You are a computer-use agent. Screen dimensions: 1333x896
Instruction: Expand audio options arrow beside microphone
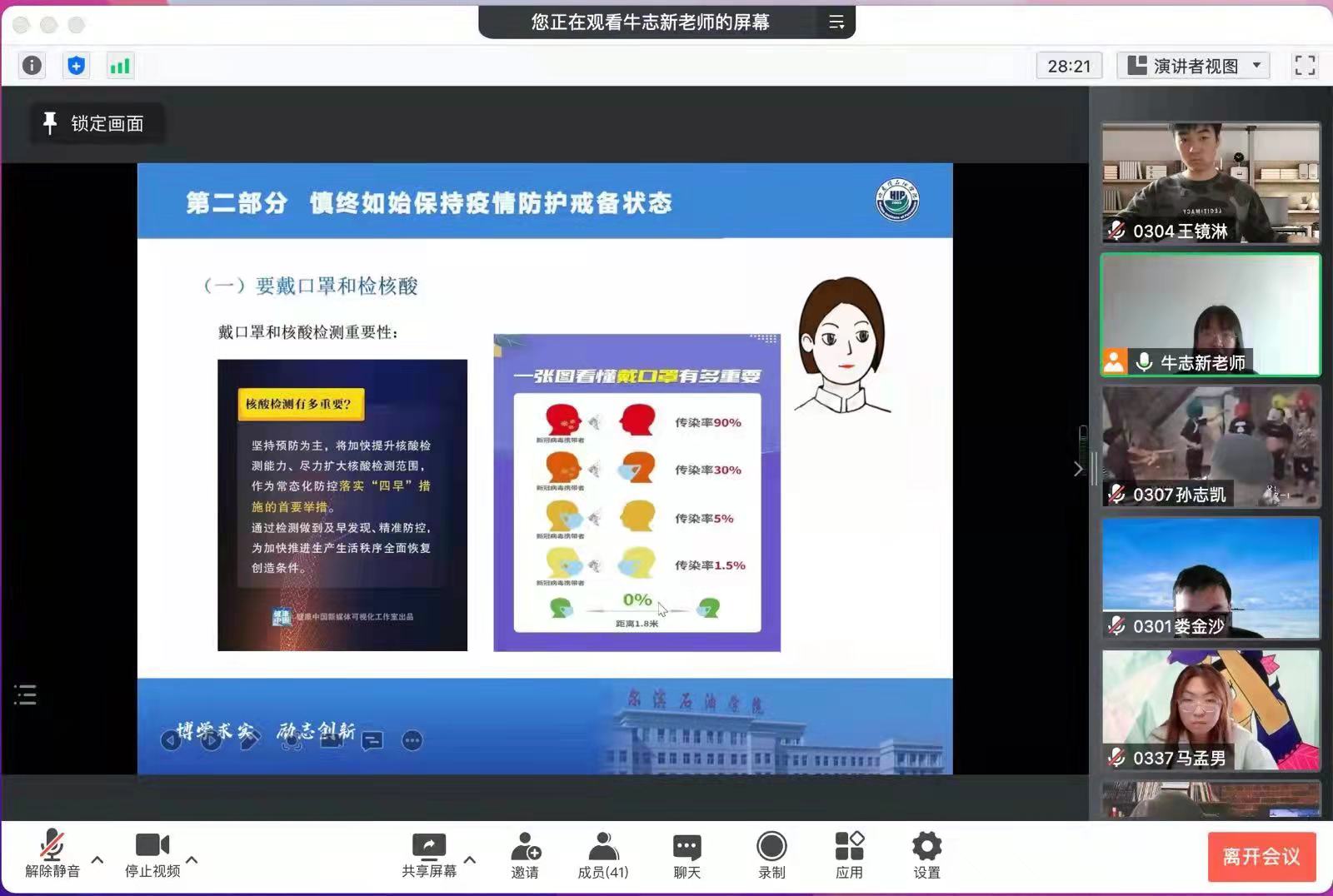click(x=97, y=859)
